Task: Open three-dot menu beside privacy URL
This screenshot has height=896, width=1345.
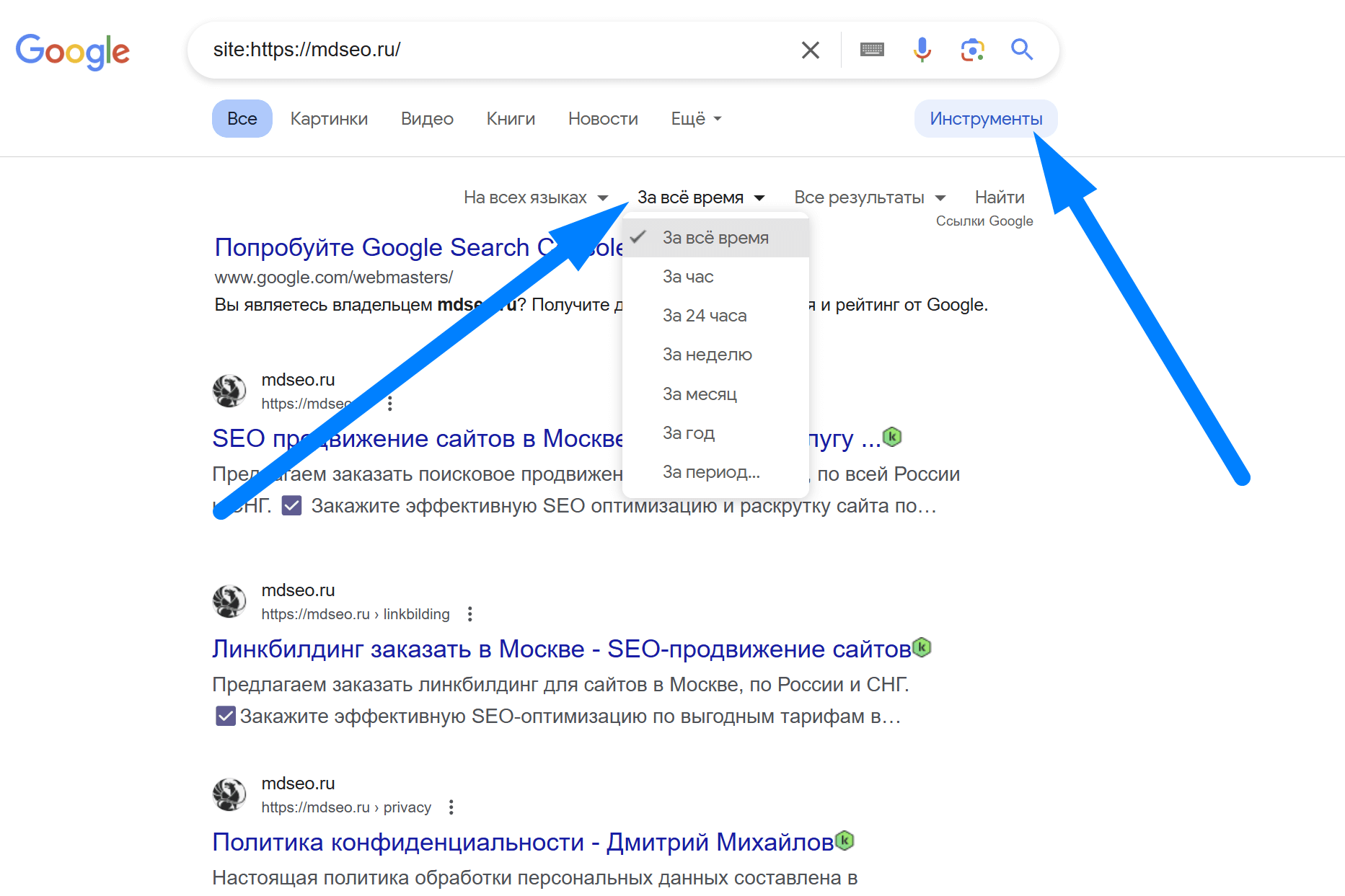Action: click(451, 807)
